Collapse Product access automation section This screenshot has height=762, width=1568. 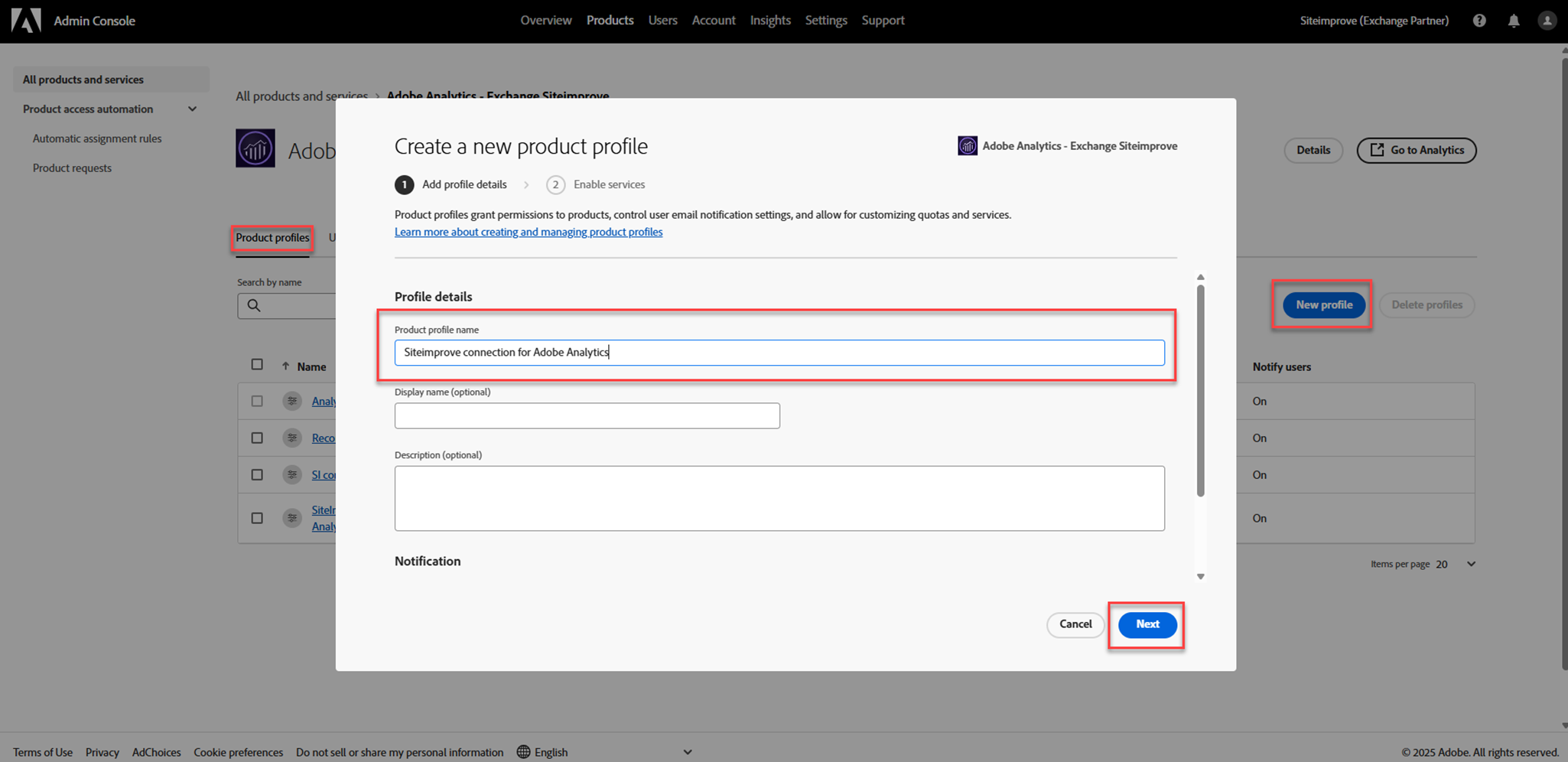click(192, 109)
